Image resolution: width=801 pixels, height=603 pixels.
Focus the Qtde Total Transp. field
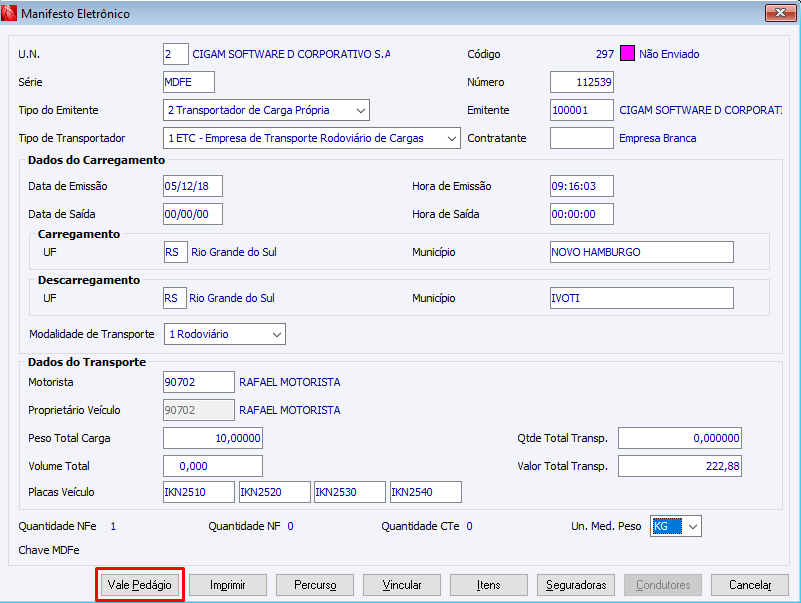[x=679, y=438]
